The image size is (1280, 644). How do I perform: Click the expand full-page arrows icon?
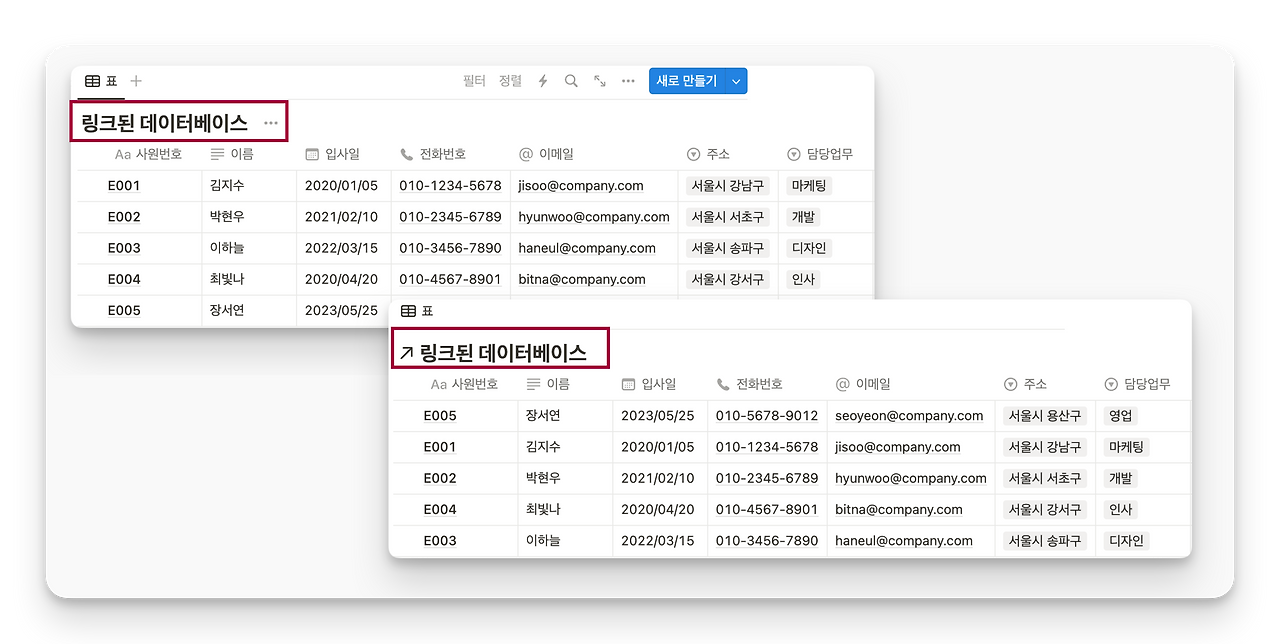click(600, 81)
